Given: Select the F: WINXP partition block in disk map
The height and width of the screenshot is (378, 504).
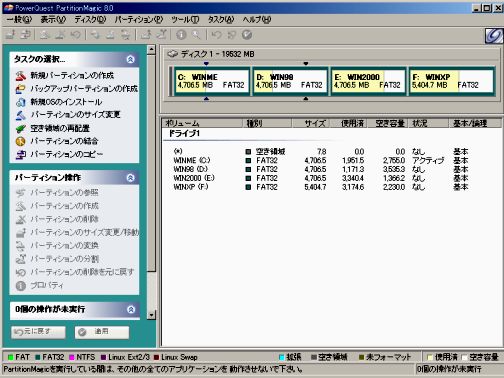Looking at the screenshot, I should 451,81.
